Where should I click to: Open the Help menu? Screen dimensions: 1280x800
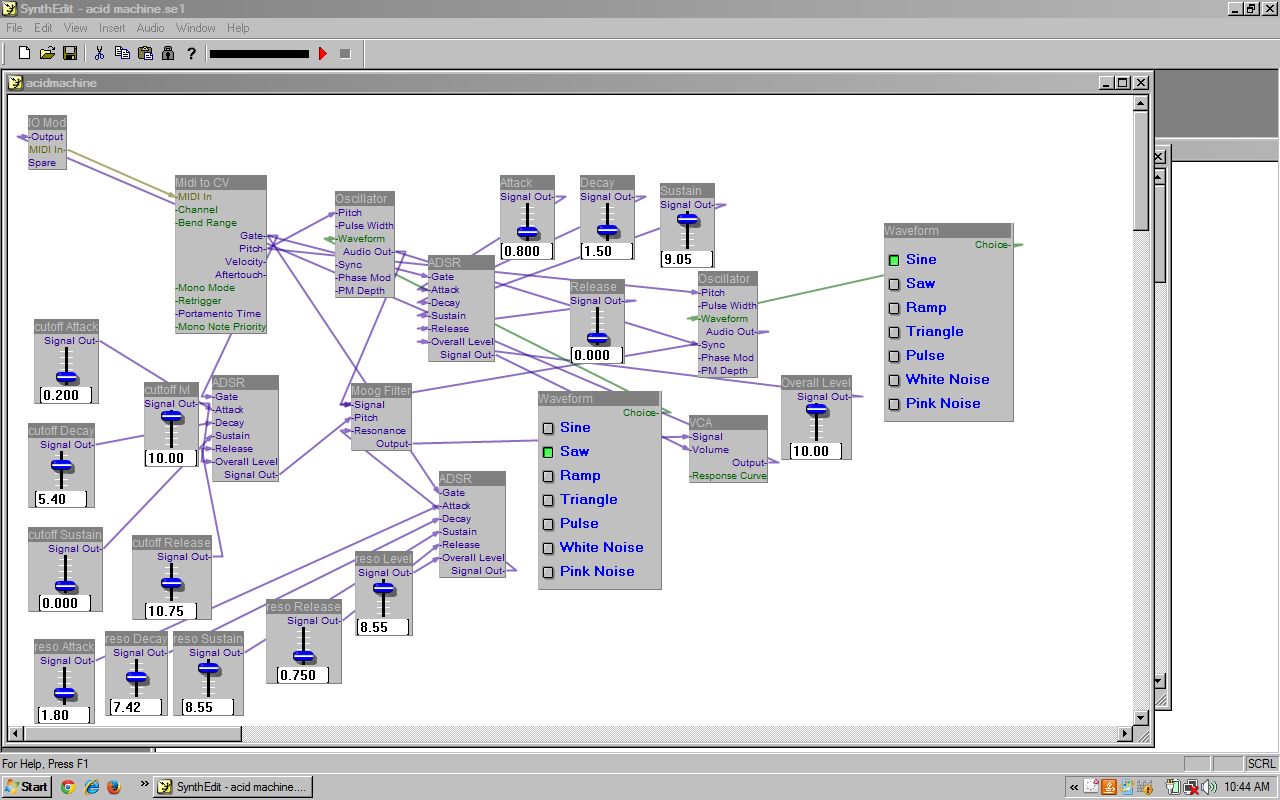238,28
